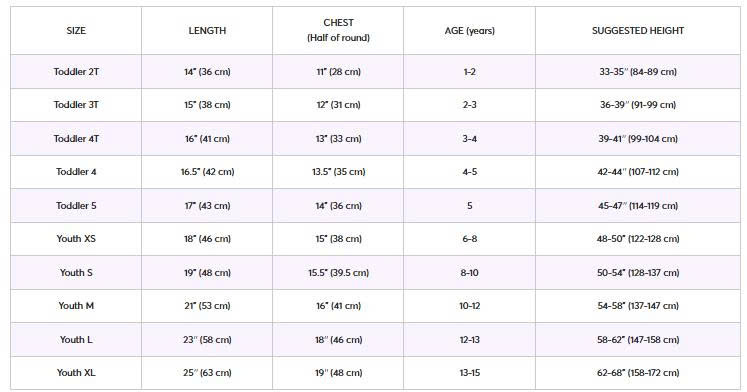
Task: Select the Youth S size cell
Action: 76,272
